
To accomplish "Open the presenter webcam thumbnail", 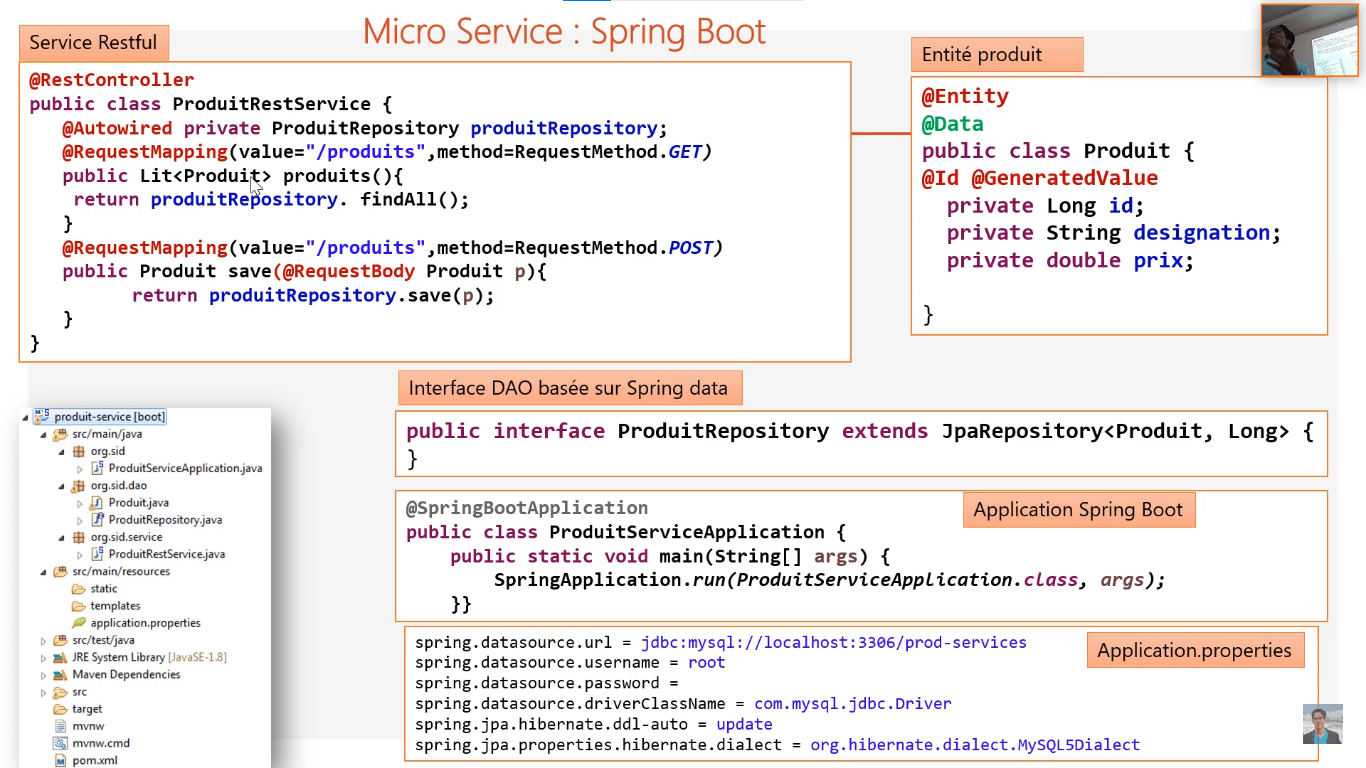I will coord(1309,39).
